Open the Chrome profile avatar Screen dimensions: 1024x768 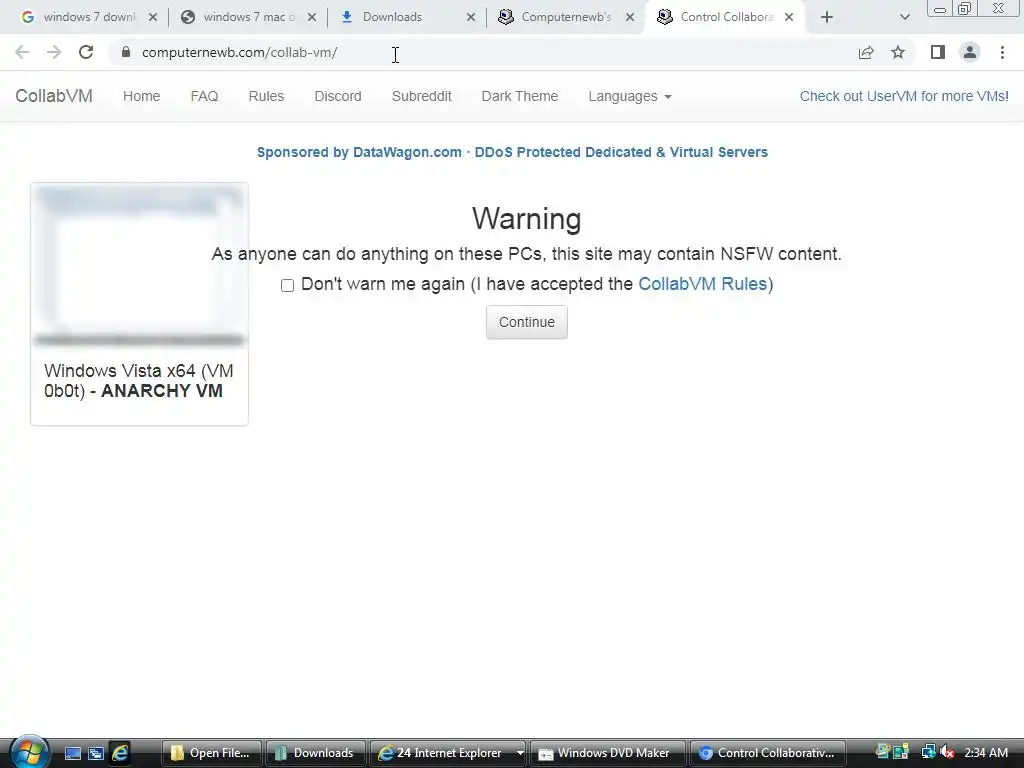(970, 52)
